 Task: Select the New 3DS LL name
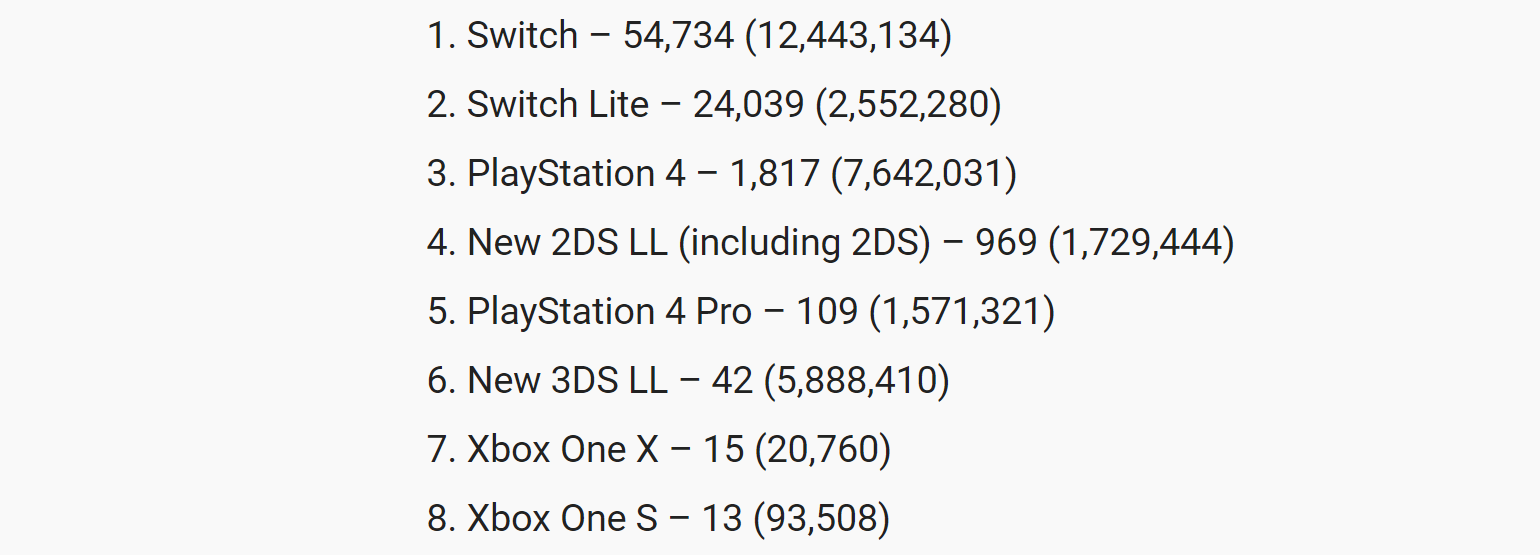567,381
